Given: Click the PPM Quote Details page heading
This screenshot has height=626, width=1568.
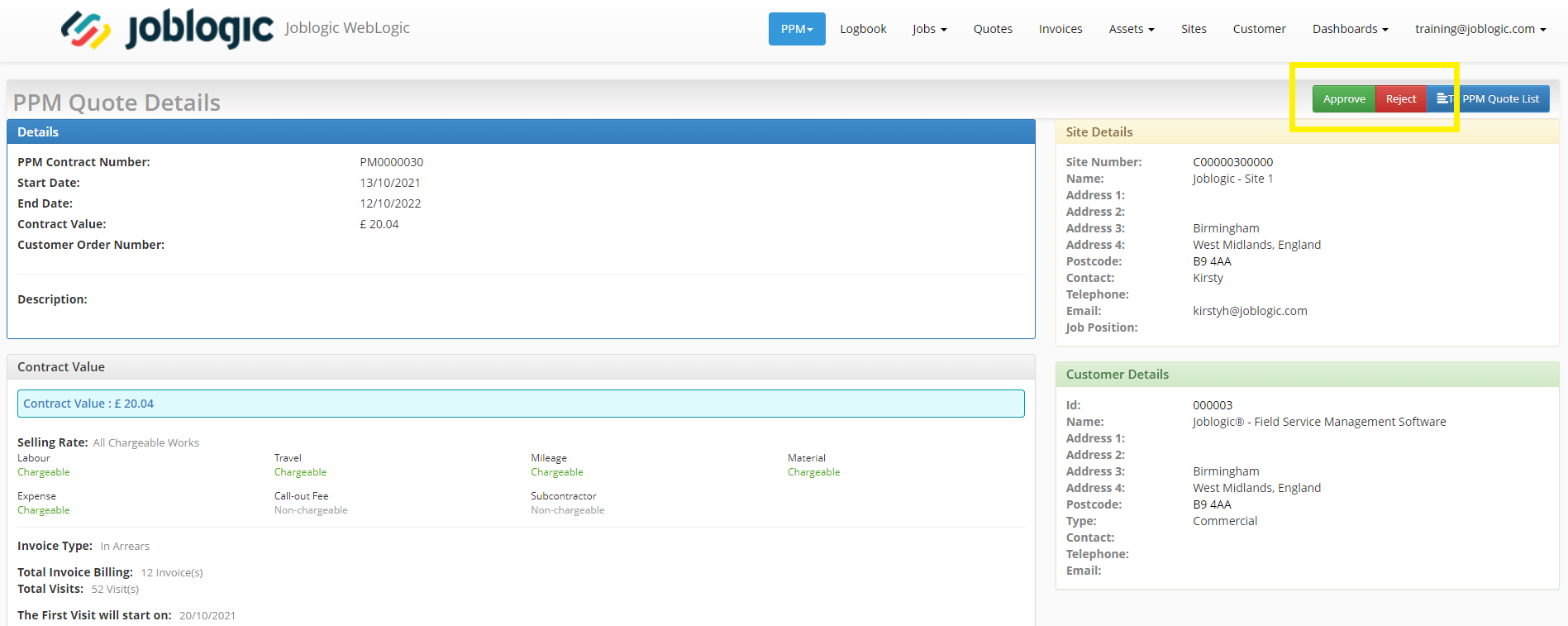Looking at the screenshot, I should (x=117, y=103).
